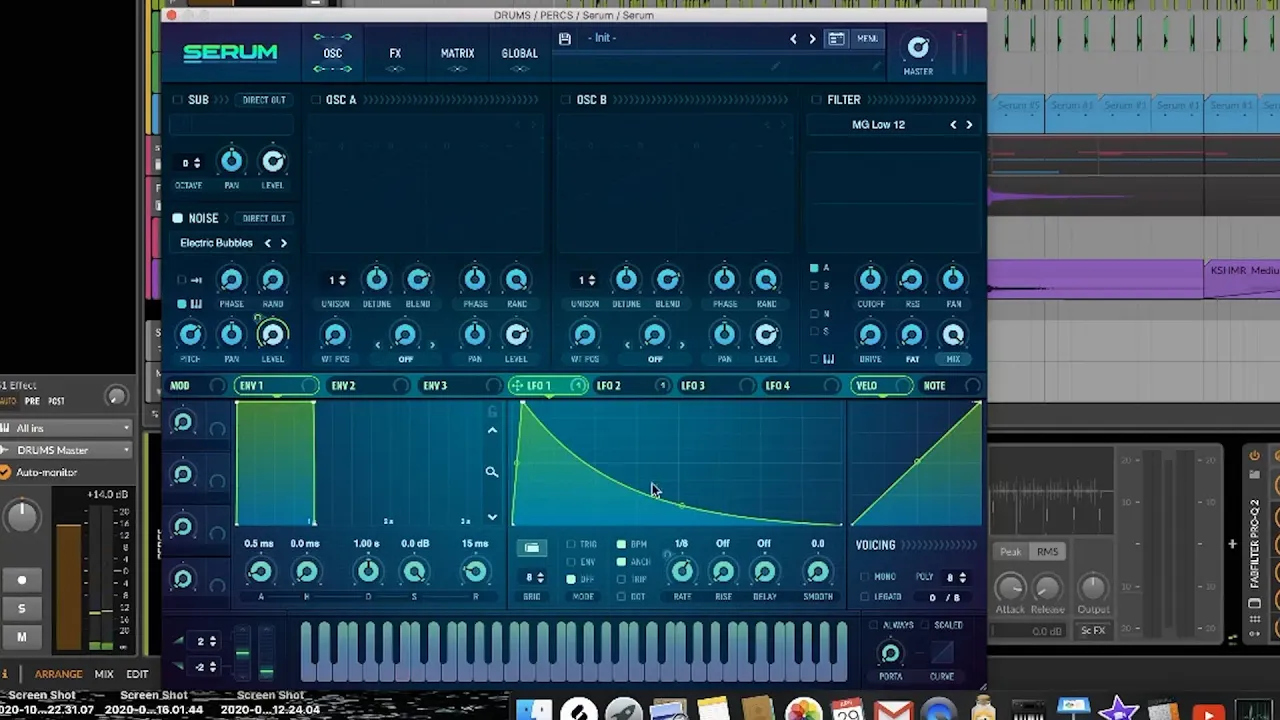Click the record arm button in DAW
This screenshot has height=720, width=1280.
pos(22,580)
